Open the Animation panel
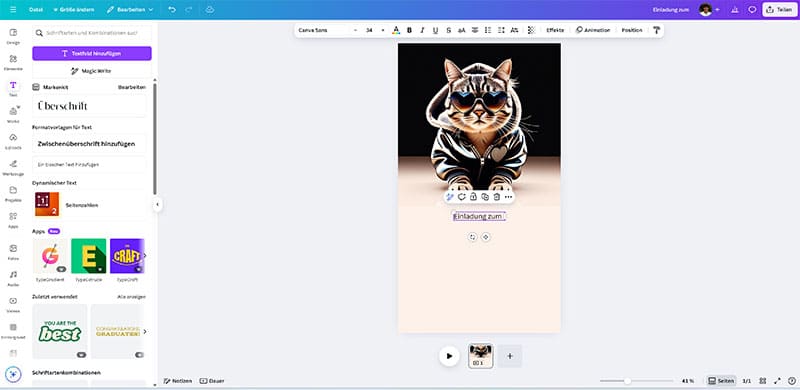Viewport: 800px width, 390px height. pyautogui.click(x=593, y=31)
